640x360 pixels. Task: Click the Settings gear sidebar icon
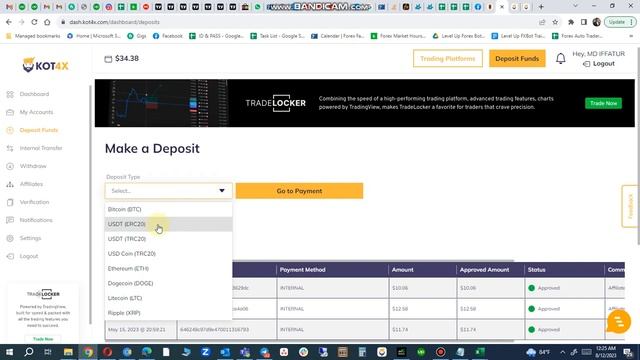coord(10,238)
